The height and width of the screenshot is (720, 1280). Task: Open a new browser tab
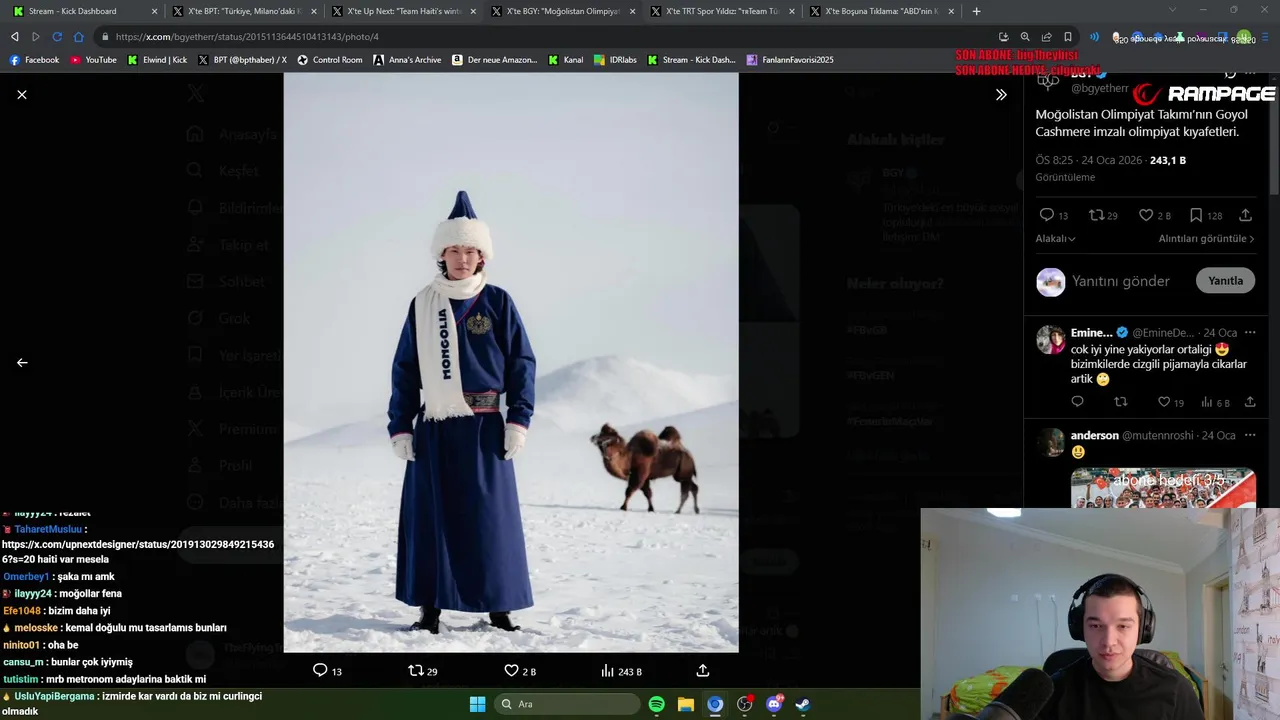(x=976, y=11)
